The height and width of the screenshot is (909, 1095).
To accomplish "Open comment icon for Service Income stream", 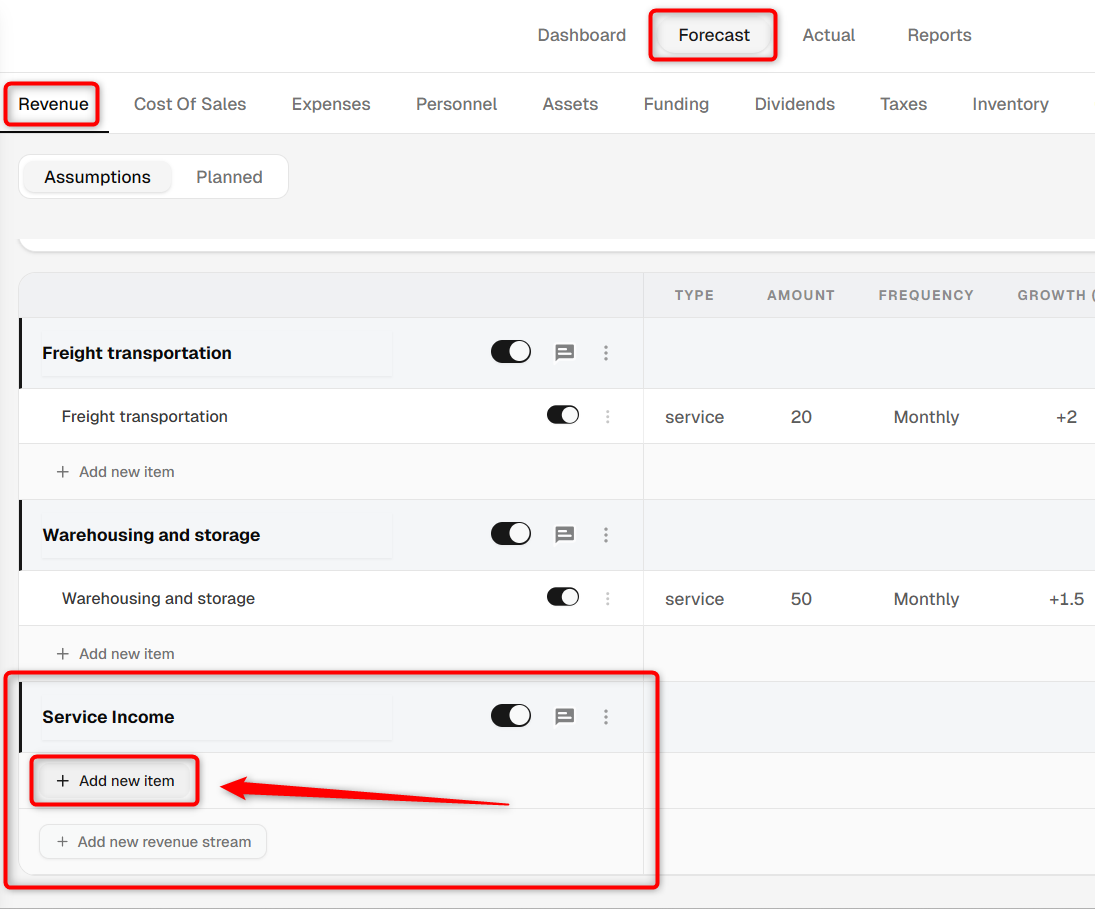I will [564, 716].
